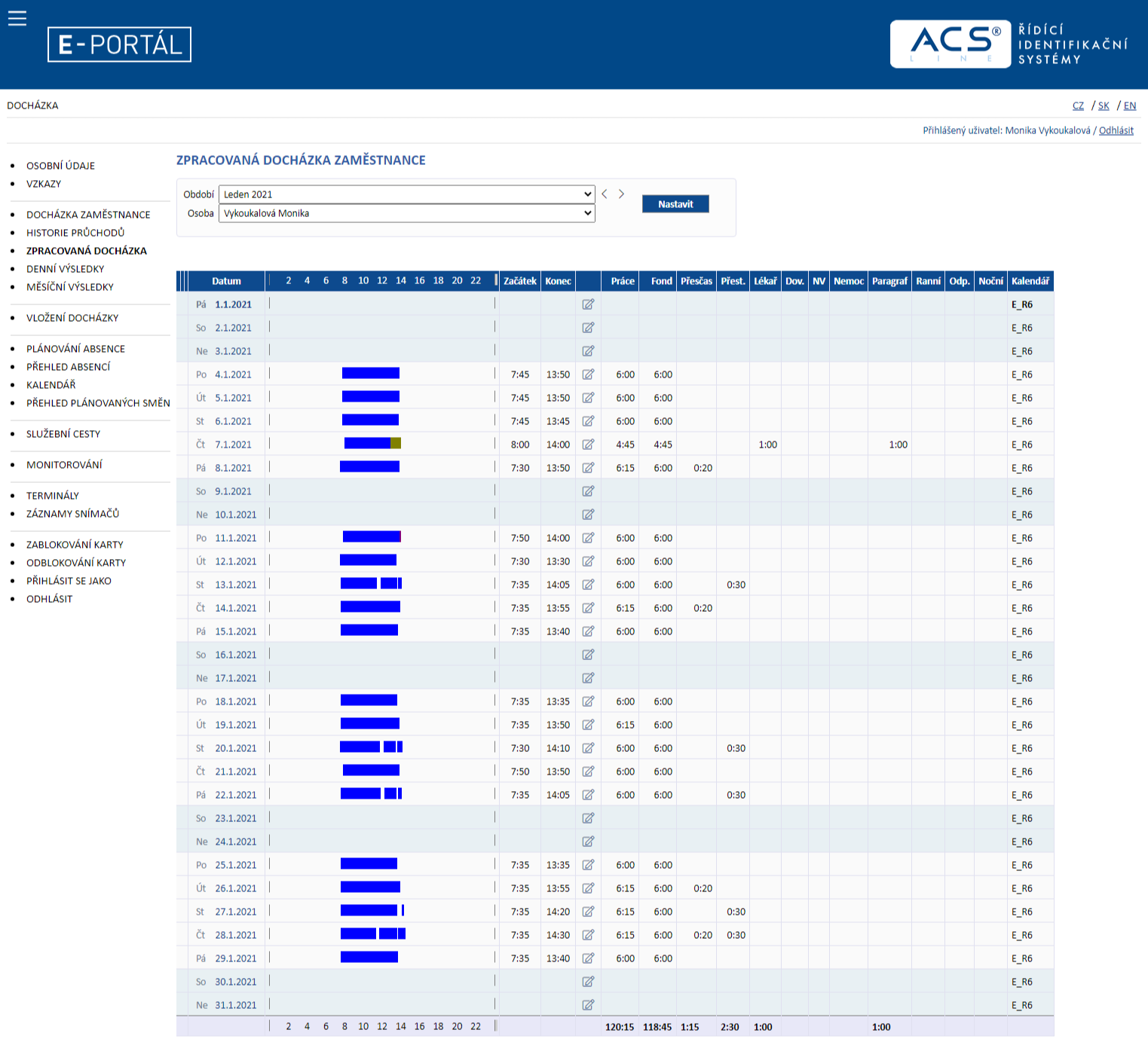
Task: Edit attendance for 4.1.2021
Action: pyautogui.click(x=588, y=374)
